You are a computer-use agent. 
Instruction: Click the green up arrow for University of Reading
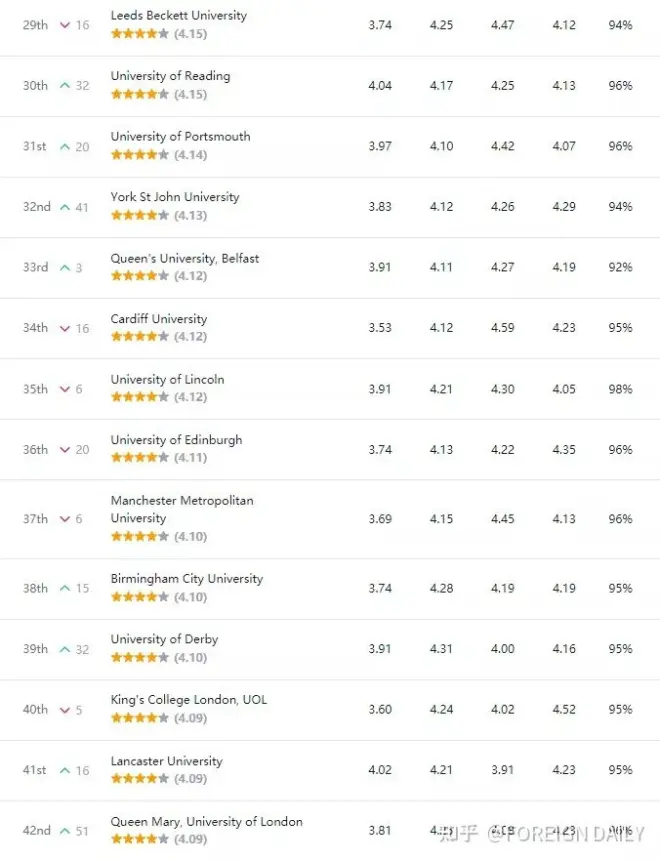pyautogui.click(x=65, y=86)
